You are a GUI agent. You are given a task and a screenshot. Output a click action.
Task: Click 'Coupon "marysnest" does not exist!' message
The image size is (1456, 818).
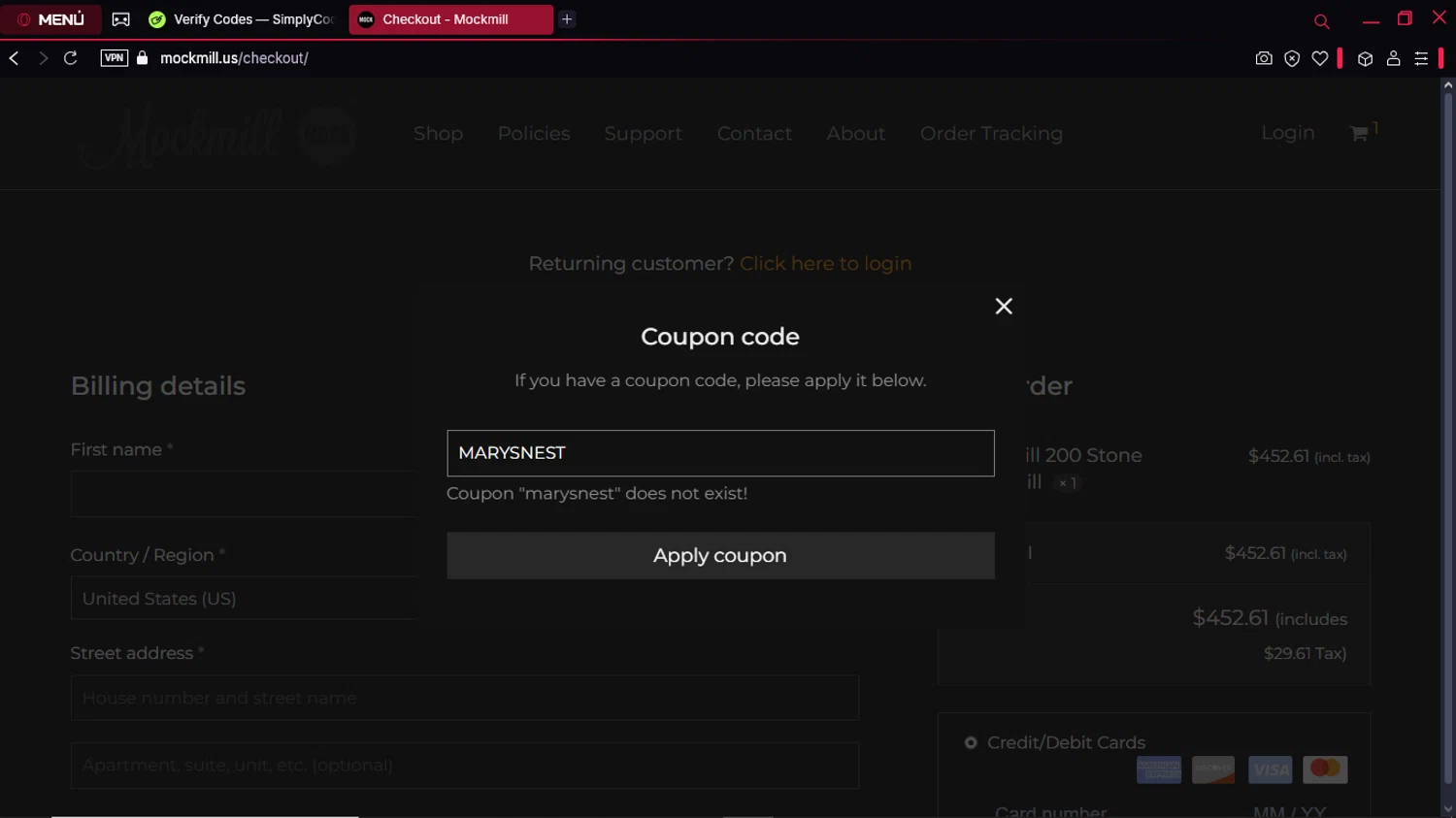click(597, 494)
